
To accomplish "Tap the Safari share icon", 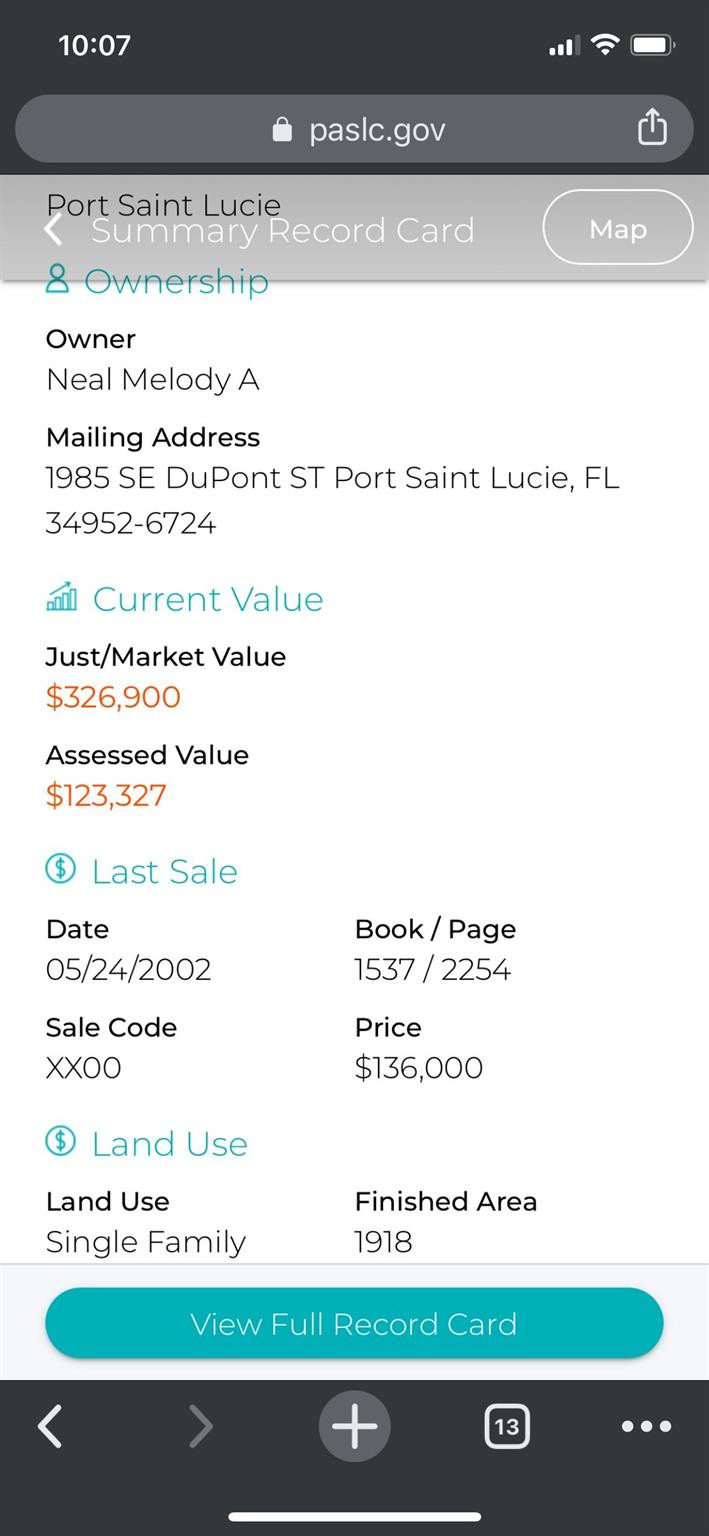I will coord(653,128).
